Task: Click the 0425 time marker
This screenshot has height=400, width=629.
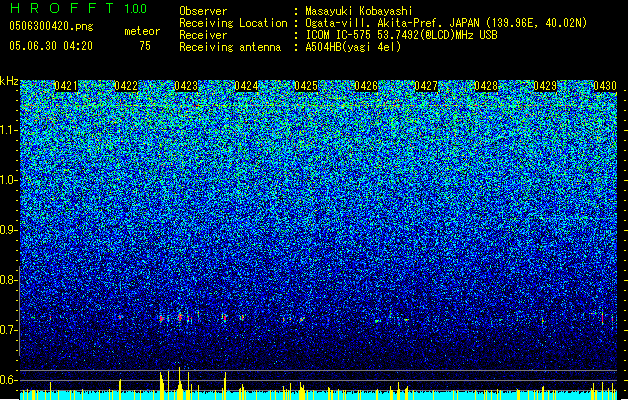Action: pyautogui.click(x=306, y=86)
